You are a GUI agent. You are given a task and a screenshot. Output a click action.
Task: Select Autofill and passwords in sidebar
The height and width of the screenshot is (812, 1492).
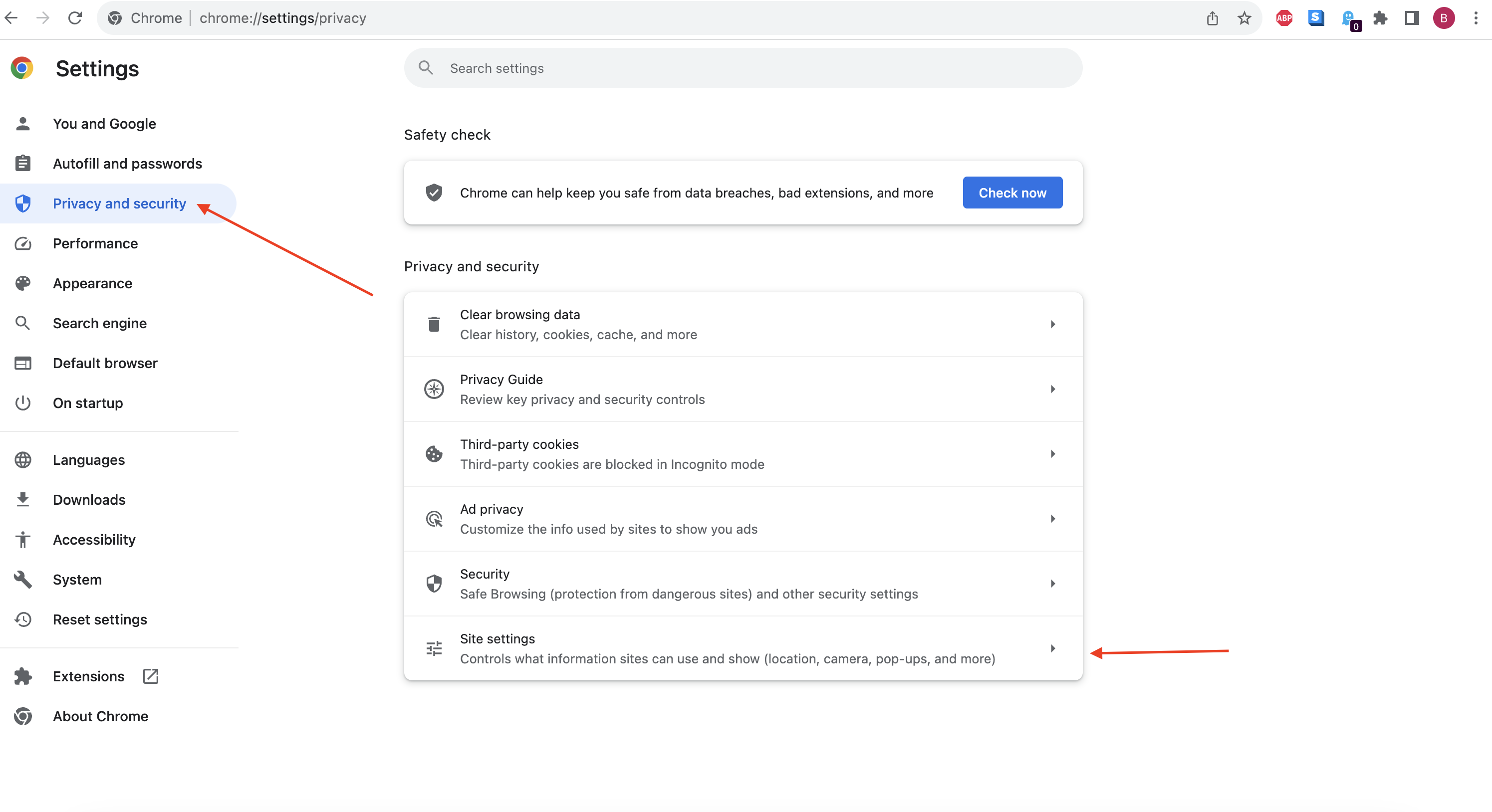(127, 164)
